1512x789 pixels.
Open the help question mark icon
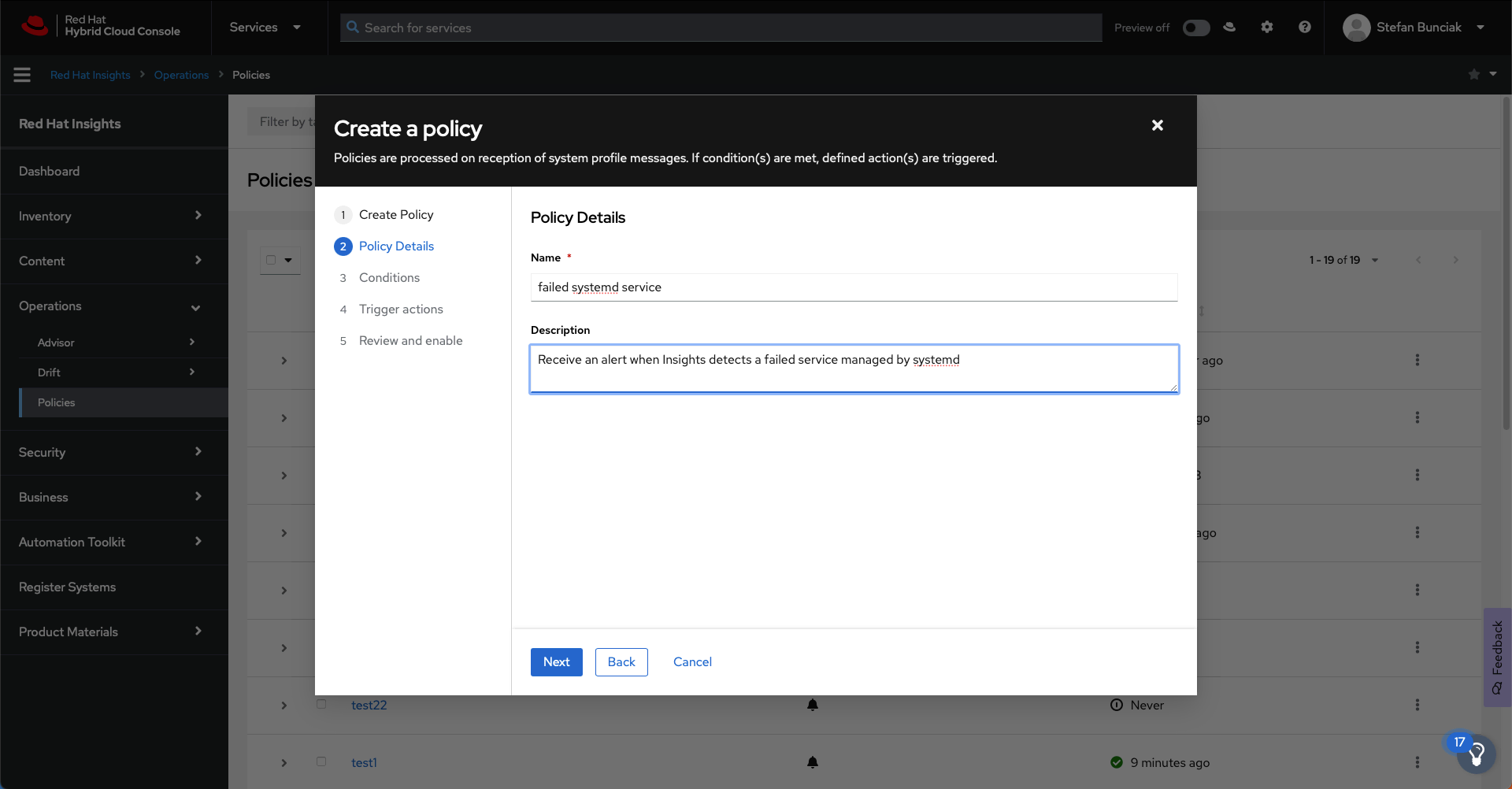click(1305, 28)
